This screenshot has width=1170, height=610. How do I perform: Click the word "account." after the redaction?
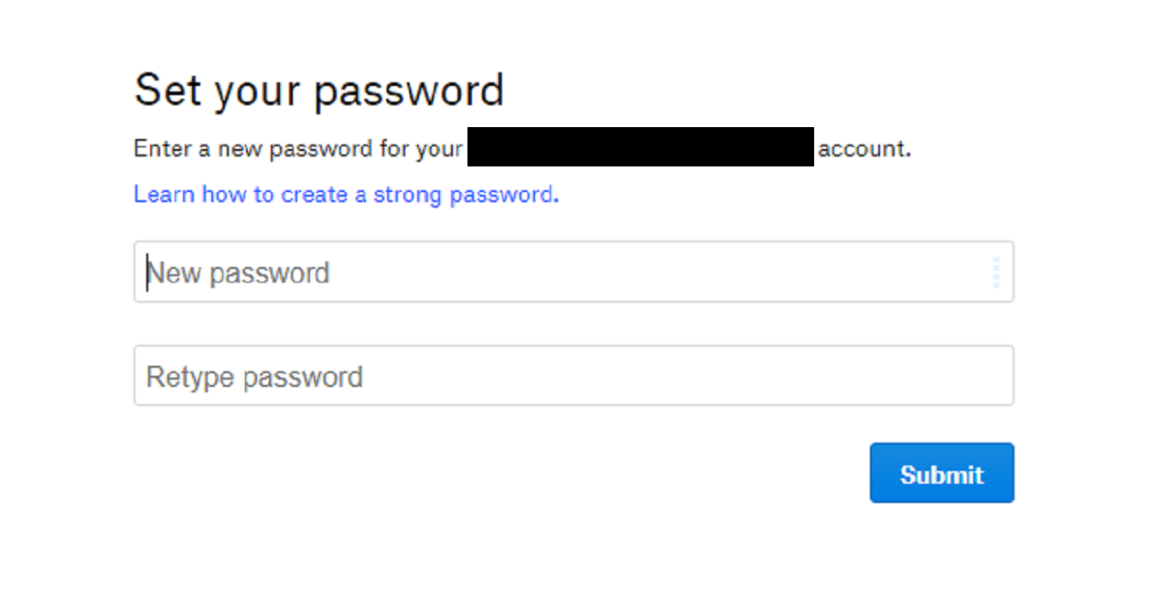tap(864, 150)
